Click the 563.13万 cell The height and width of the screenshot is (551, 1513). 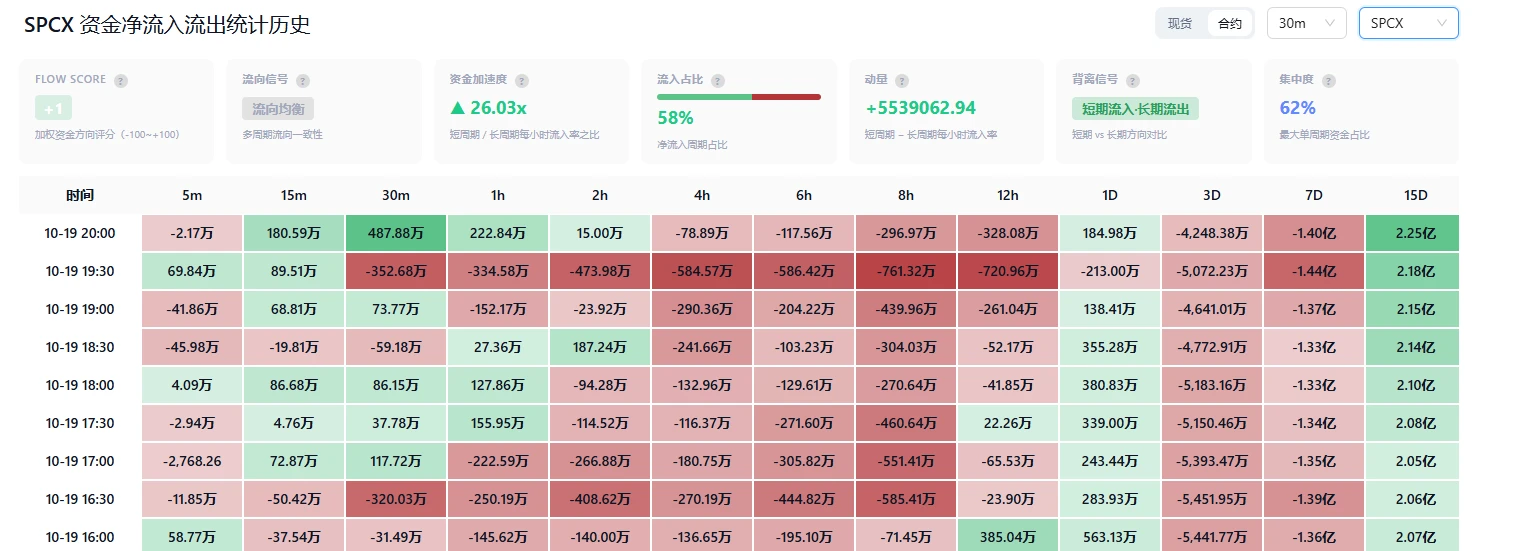point(1110,537)
